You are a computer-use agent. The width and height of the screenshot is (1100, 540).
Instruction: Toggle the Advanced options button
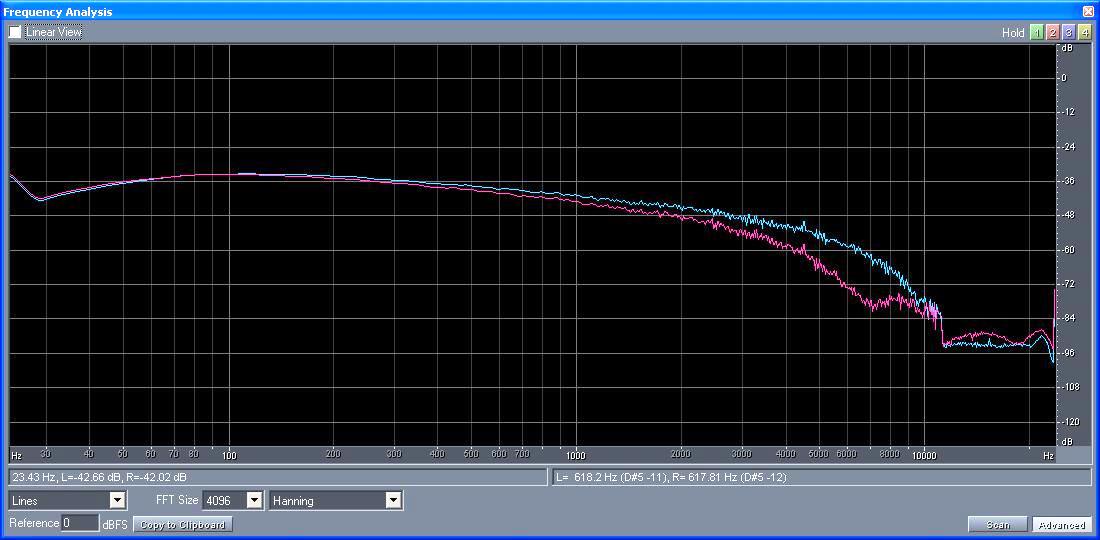tap(1061, 524)
